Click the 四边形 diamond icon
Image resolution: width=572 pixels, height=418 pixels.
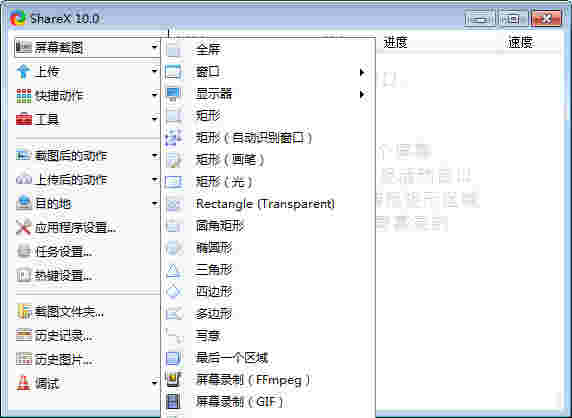173,292
